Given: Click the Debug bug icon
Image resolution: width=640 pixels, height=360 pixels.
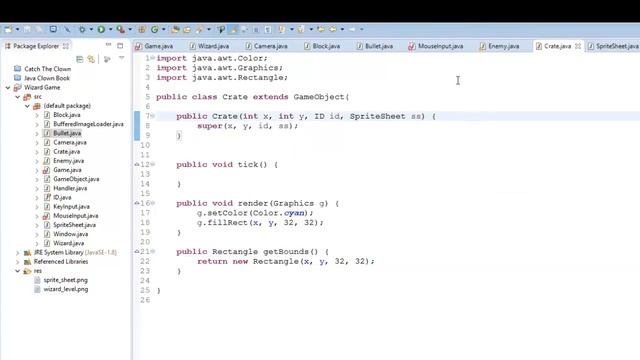Looking at the screenshot, I should coord(82,29).
